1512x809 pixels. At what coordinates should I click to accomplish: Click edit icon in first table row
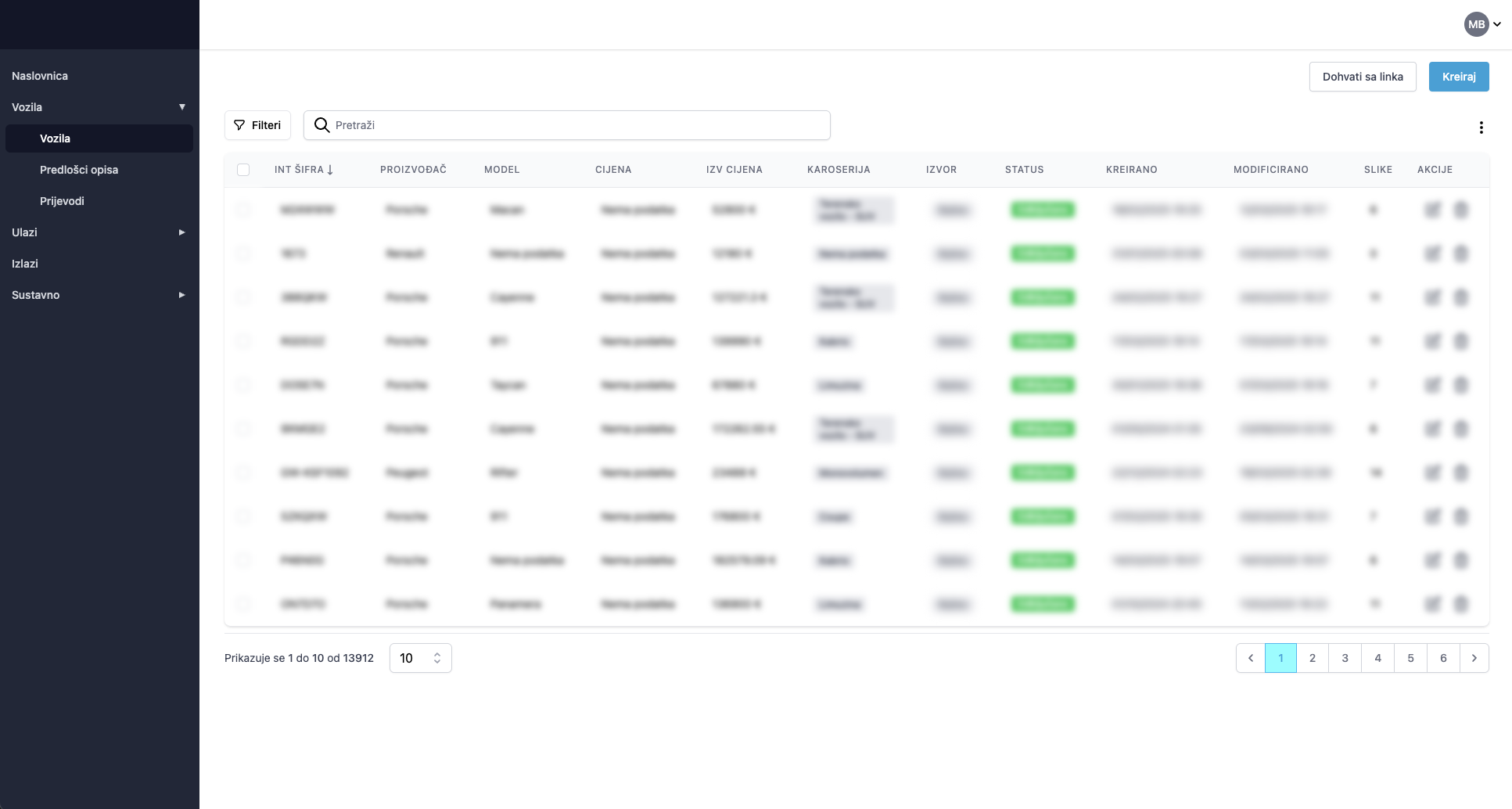pyautogui.click(x=1432, y=210)
